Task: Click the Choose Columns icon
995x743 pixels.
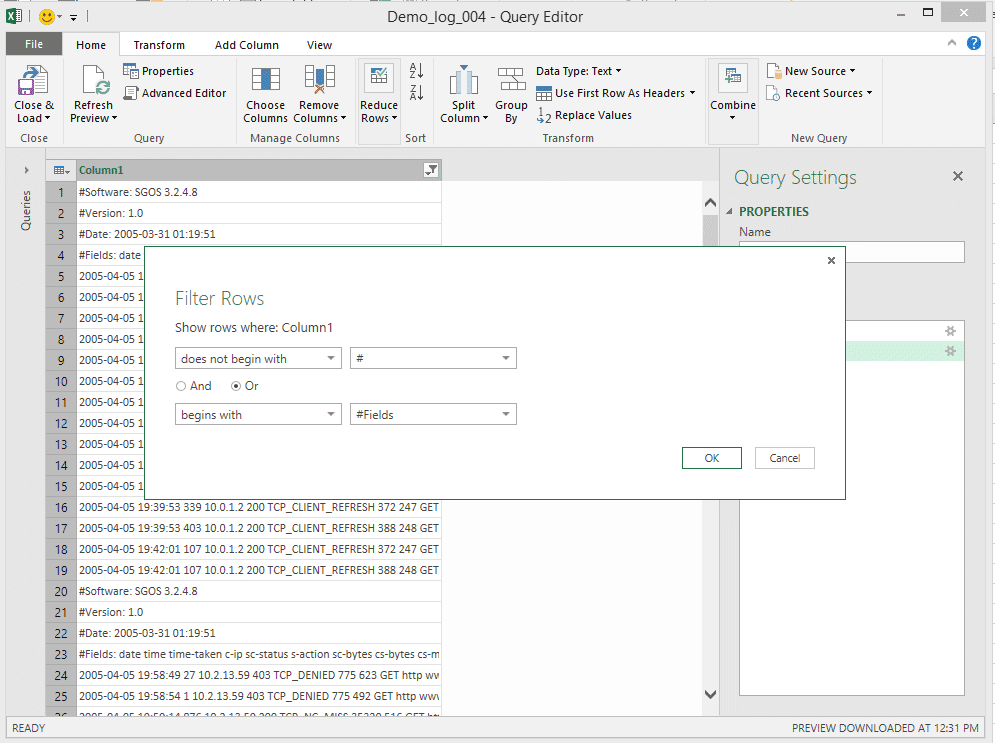Action: pos(265,81)
